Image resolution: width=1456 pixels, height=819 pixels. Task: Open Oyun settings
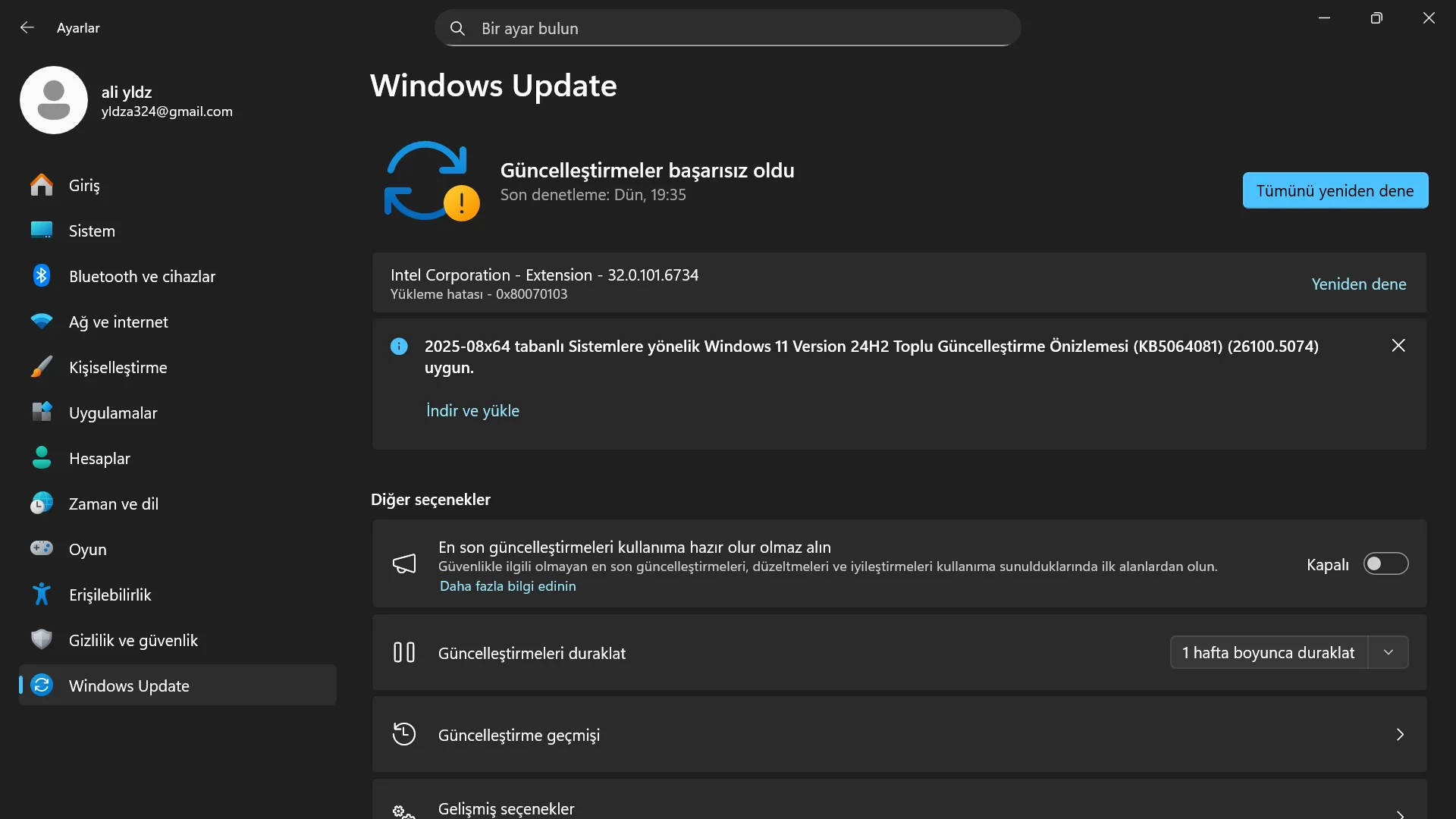click(178, 549)
